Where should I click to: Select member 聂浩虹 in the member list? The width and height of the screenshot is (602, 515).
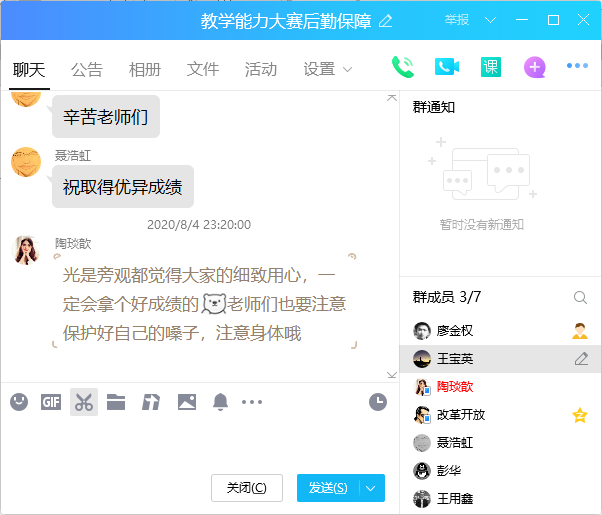pos(454,442)
